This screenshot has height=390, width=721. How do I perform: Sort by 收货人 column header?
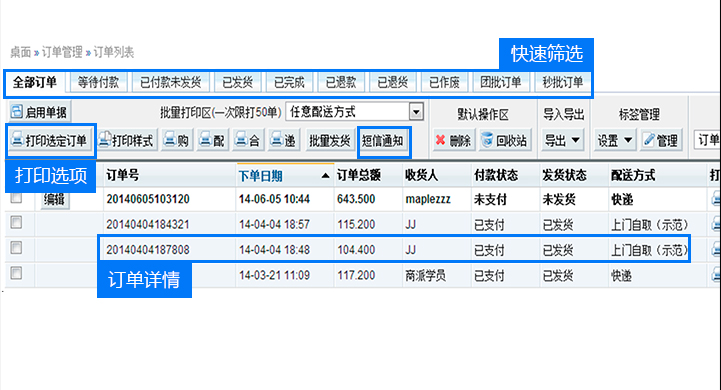coord(422,175)
